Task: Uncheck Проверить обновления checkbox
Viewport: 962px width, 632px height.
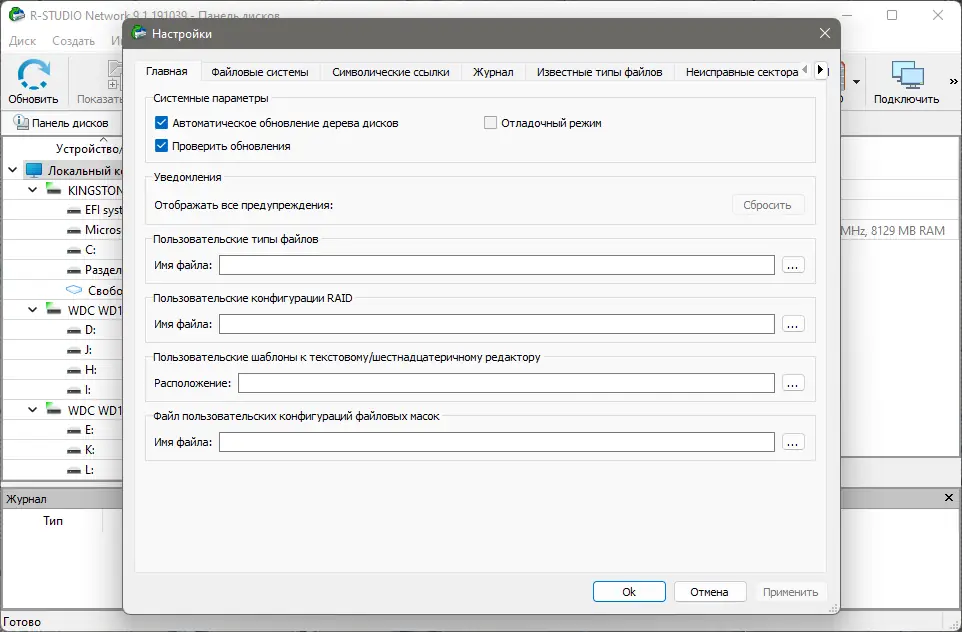Action: click(x=162, y=146)
